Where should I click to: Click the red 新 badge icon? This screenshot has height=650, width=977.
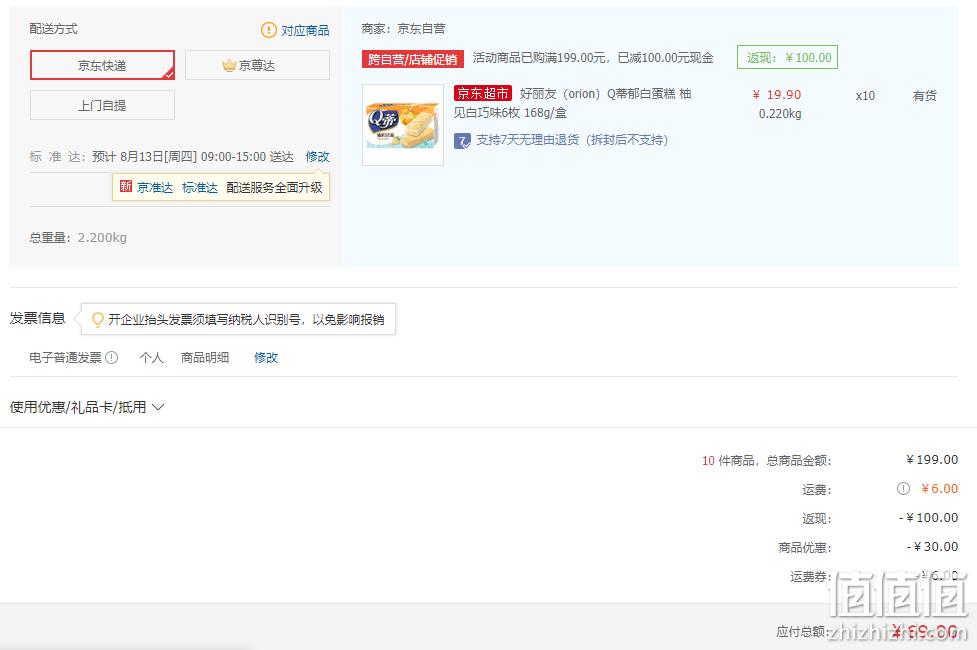click(x=126, y=186)
